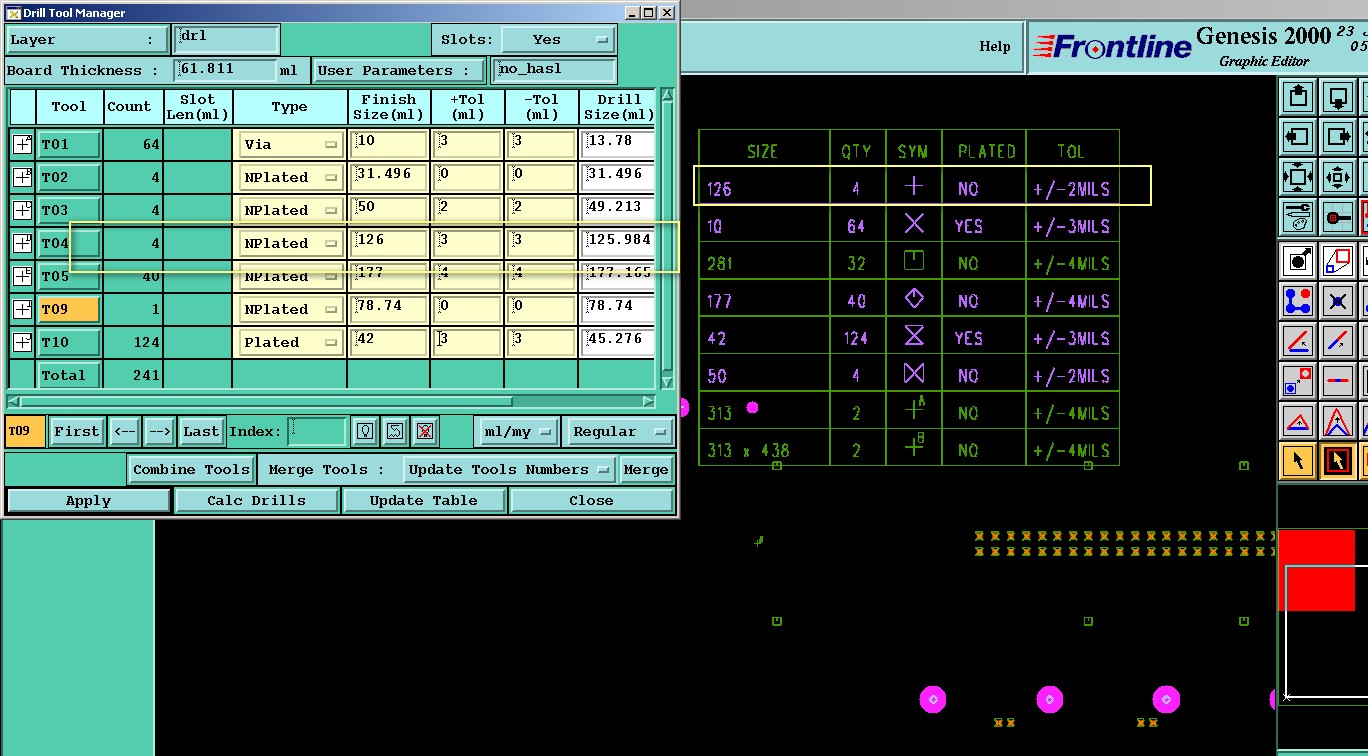Click the Merge button
1368x756 pixels.
click(x=646, y=469)
